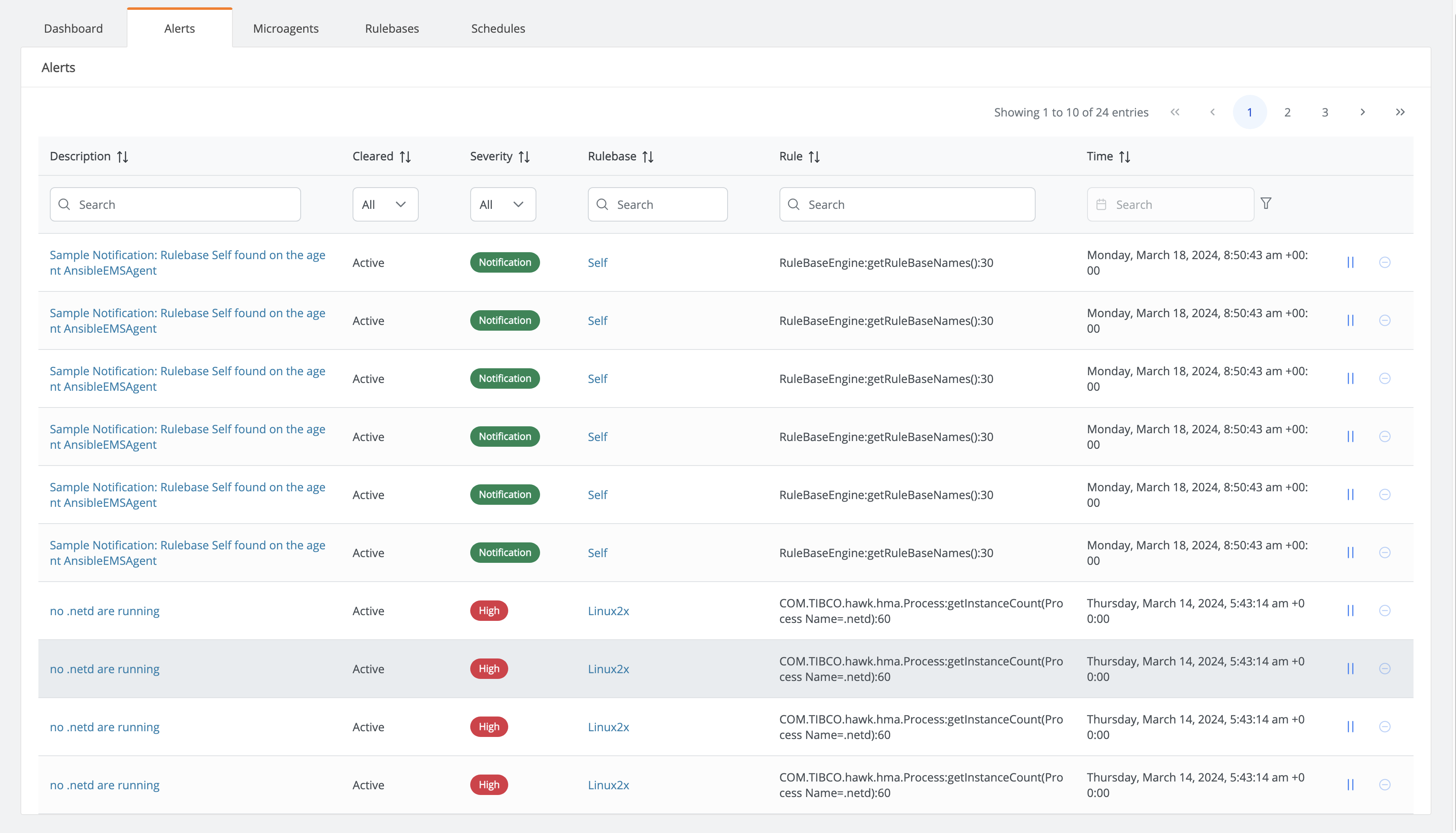Go to next page arrow

coord(1362,112)
